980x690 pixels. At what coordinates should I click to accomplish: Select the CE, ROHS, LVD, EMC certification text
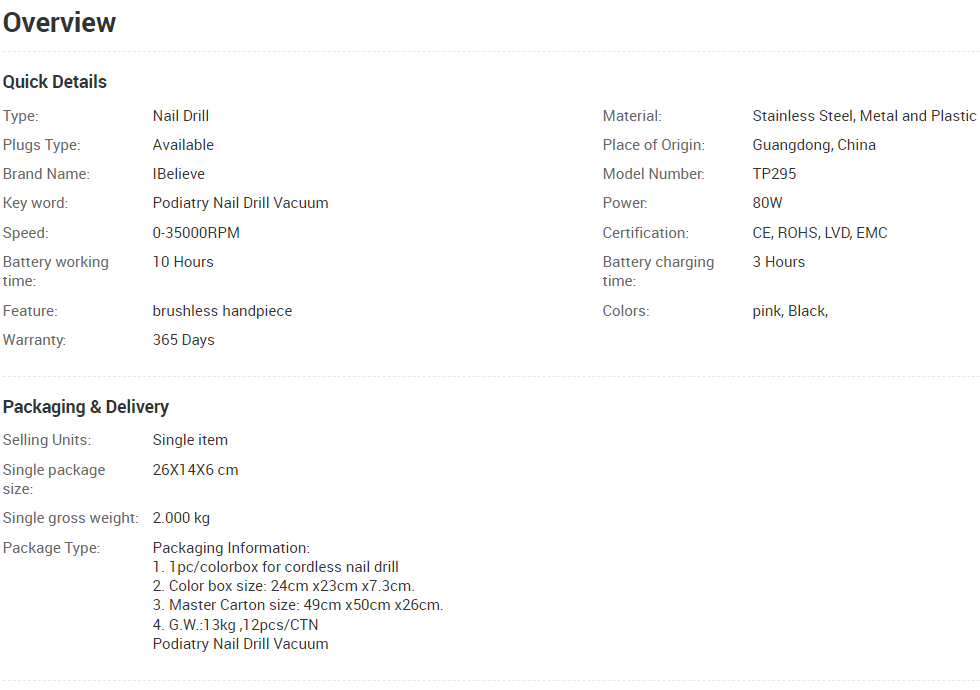820,232
